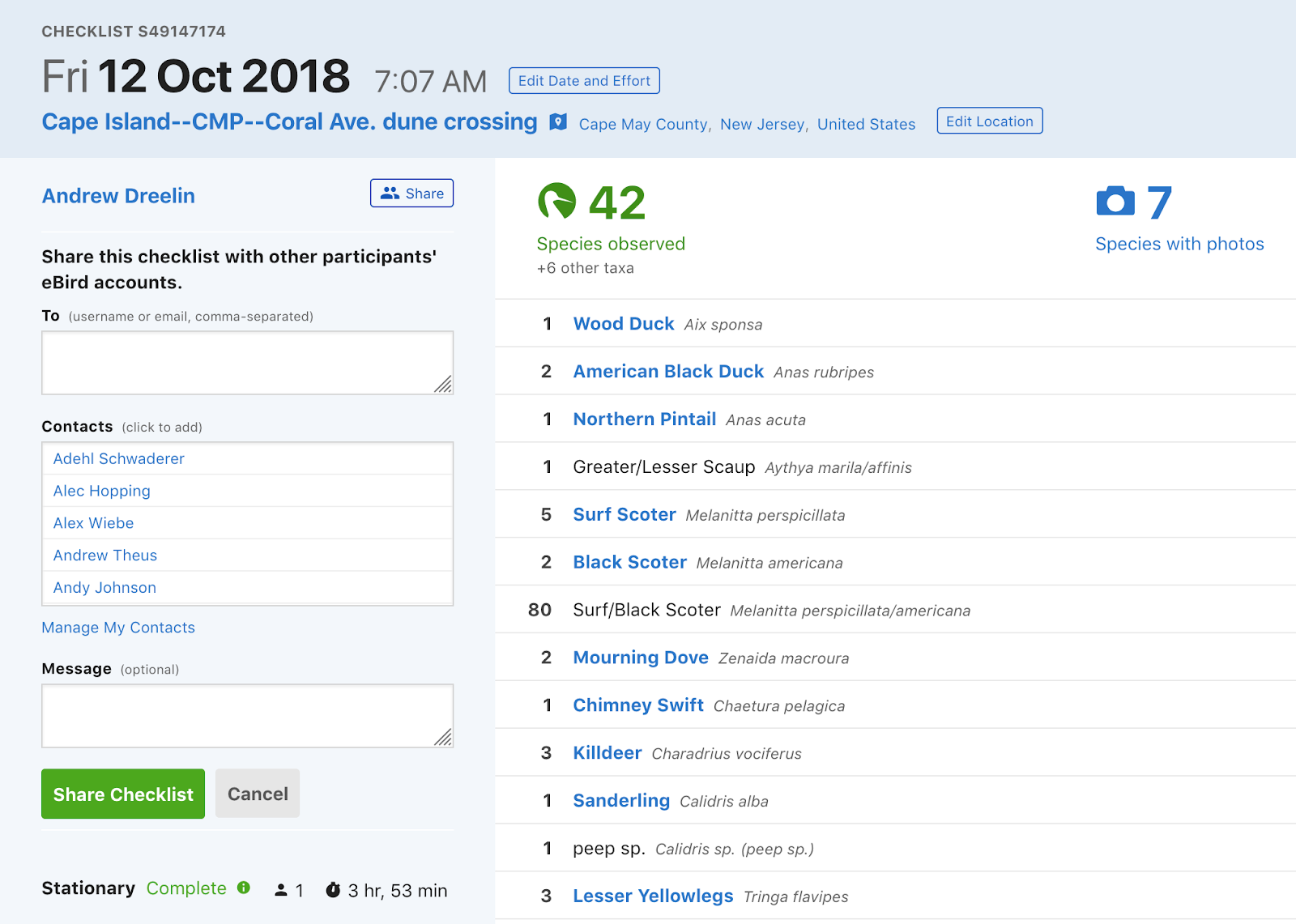The height and width of the screenshot is (924, 1296).
Task: Click the peep sp. entry text
Action: [x=609, y=848]
